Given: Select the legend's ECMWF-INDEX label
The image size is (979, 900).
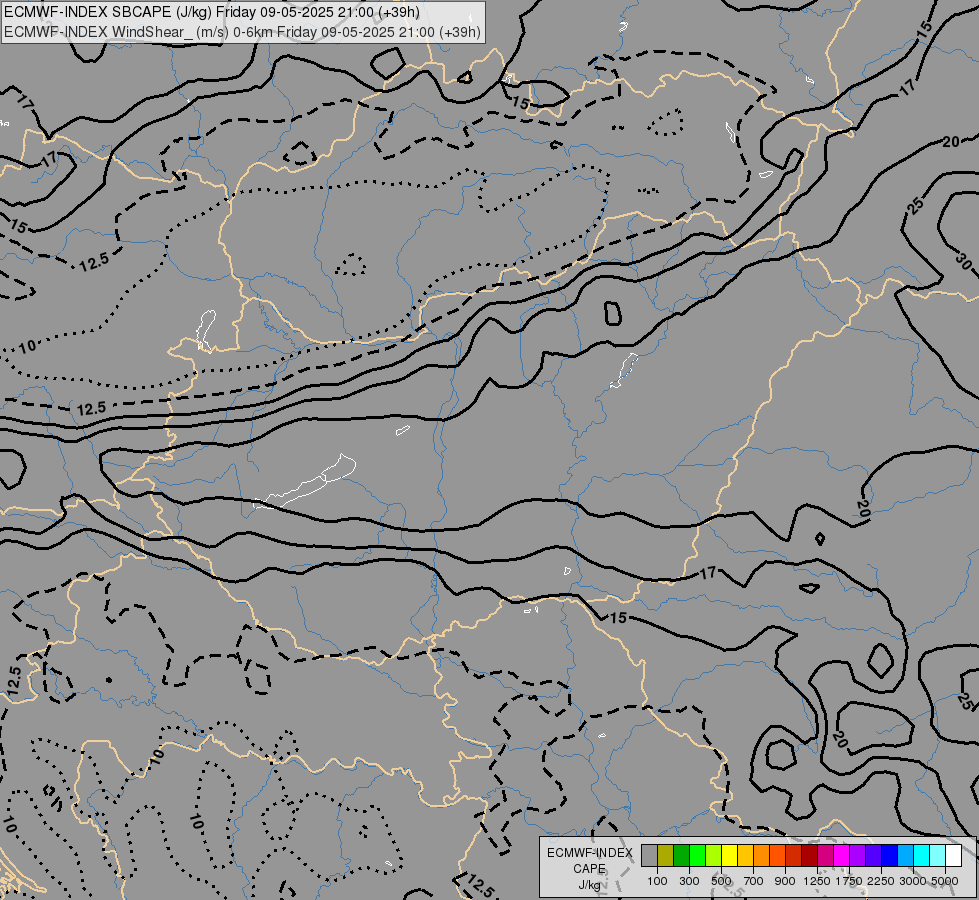Looking at the screenshot, I should 589,853.
